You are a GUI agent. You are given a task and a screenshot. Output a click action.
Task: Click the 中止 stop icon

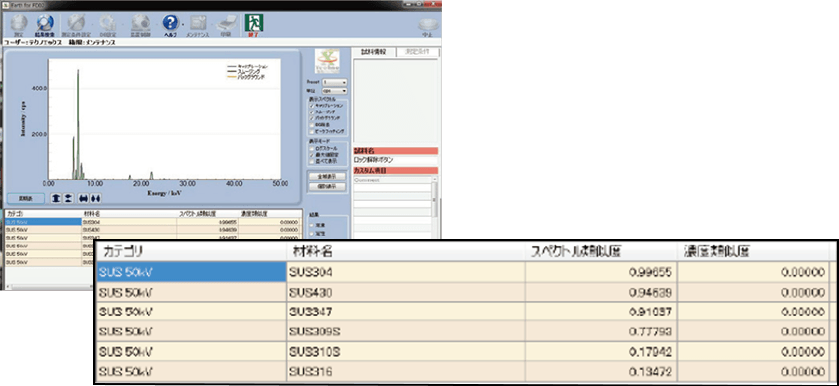[x=427, y=26]
